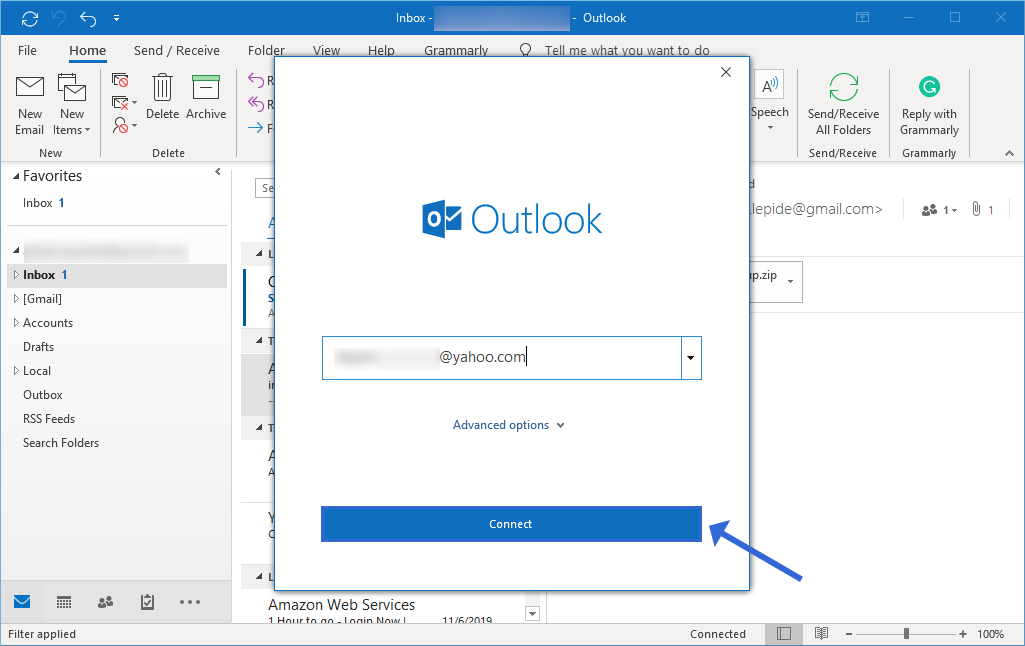Click the Reply arrow icon
1025x646 pixels.
click(x=256, y=80)
